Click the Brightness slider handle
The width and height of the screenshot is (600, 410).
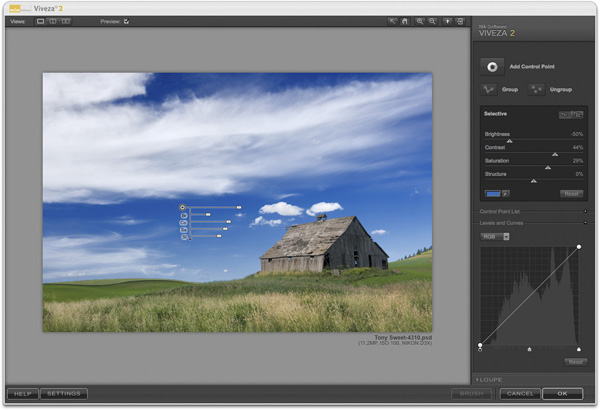pyautogui.click(x=509, y=142)
